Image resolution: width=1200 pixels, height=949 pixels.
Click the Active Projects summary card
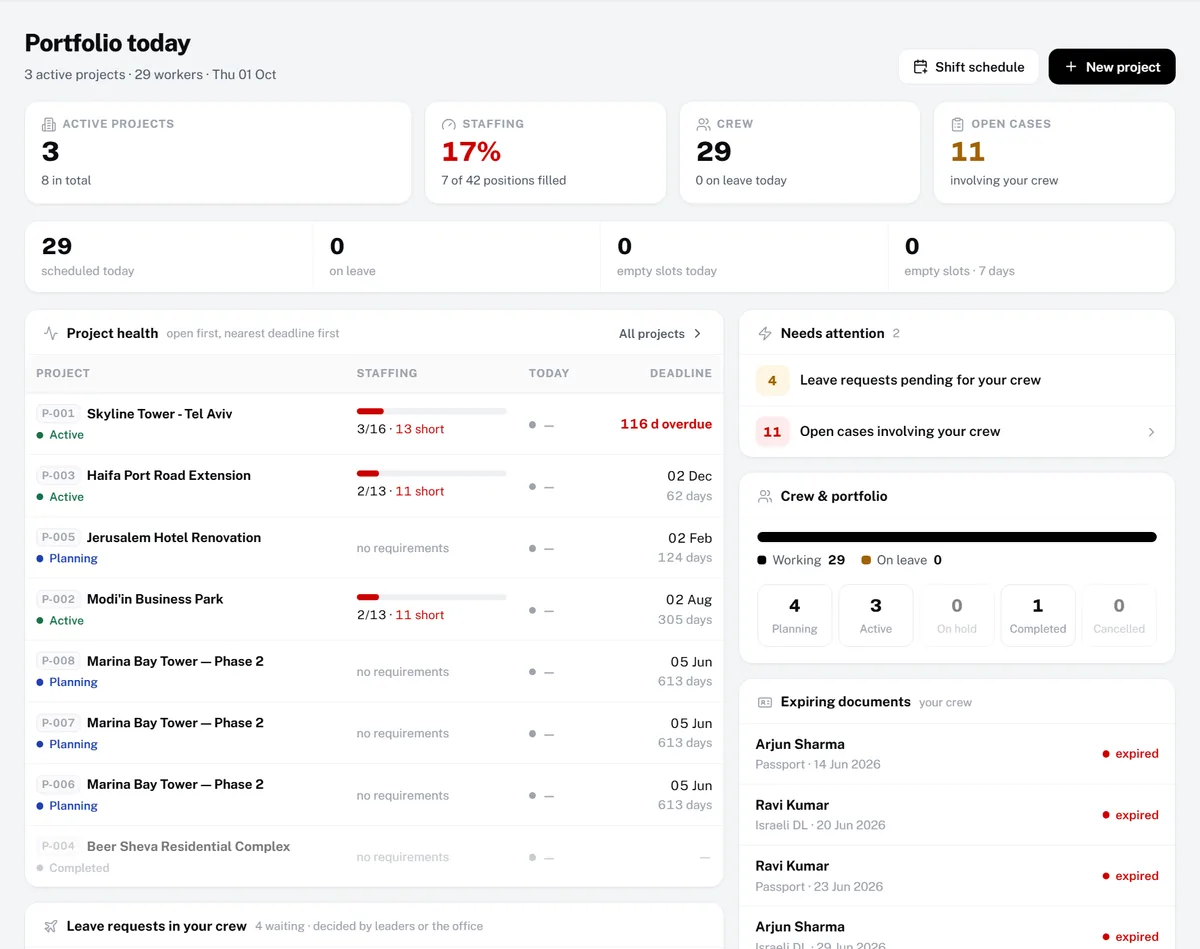point(218,152)
